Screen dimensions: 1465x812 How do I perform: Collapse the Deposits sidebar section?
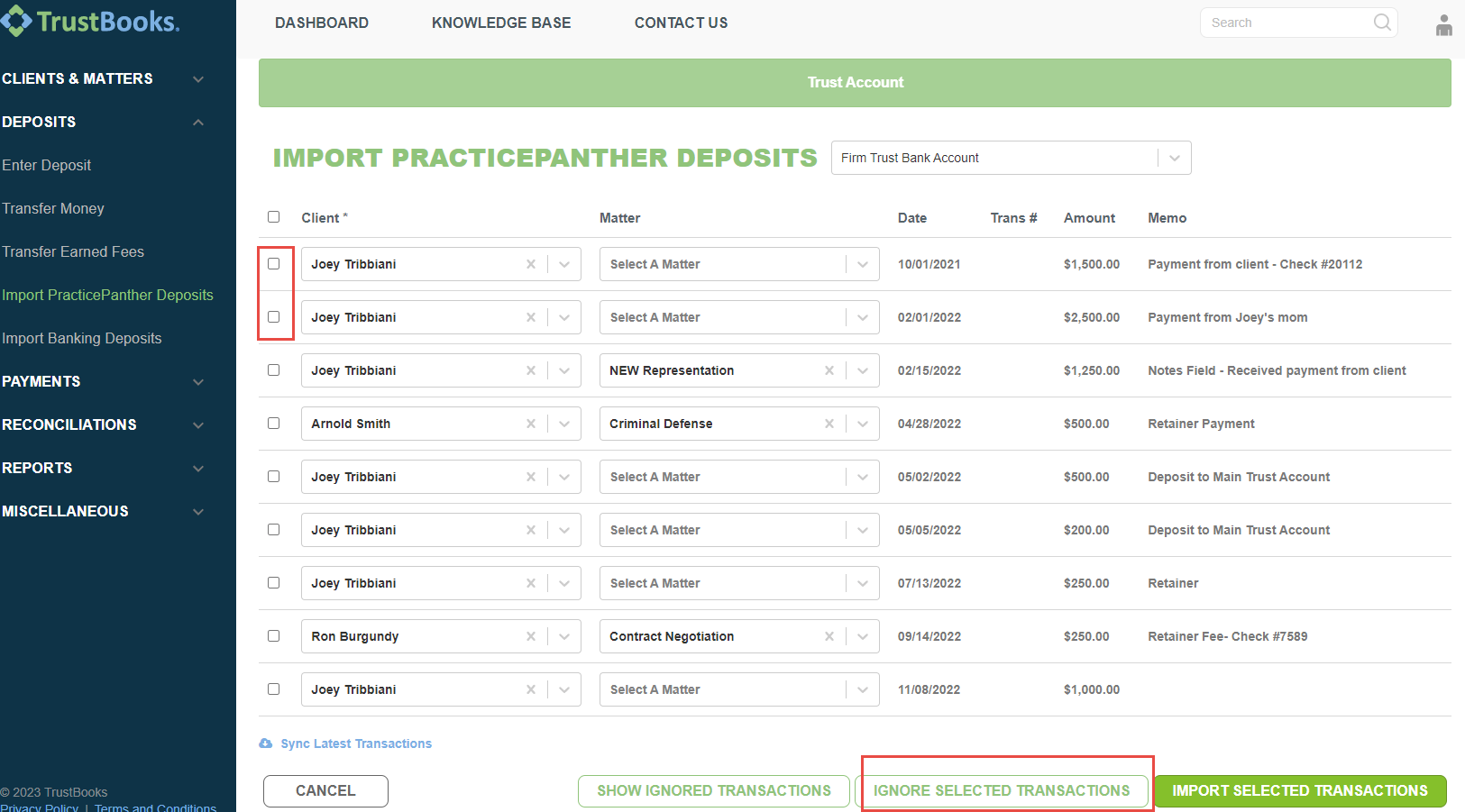click(104, 122)
